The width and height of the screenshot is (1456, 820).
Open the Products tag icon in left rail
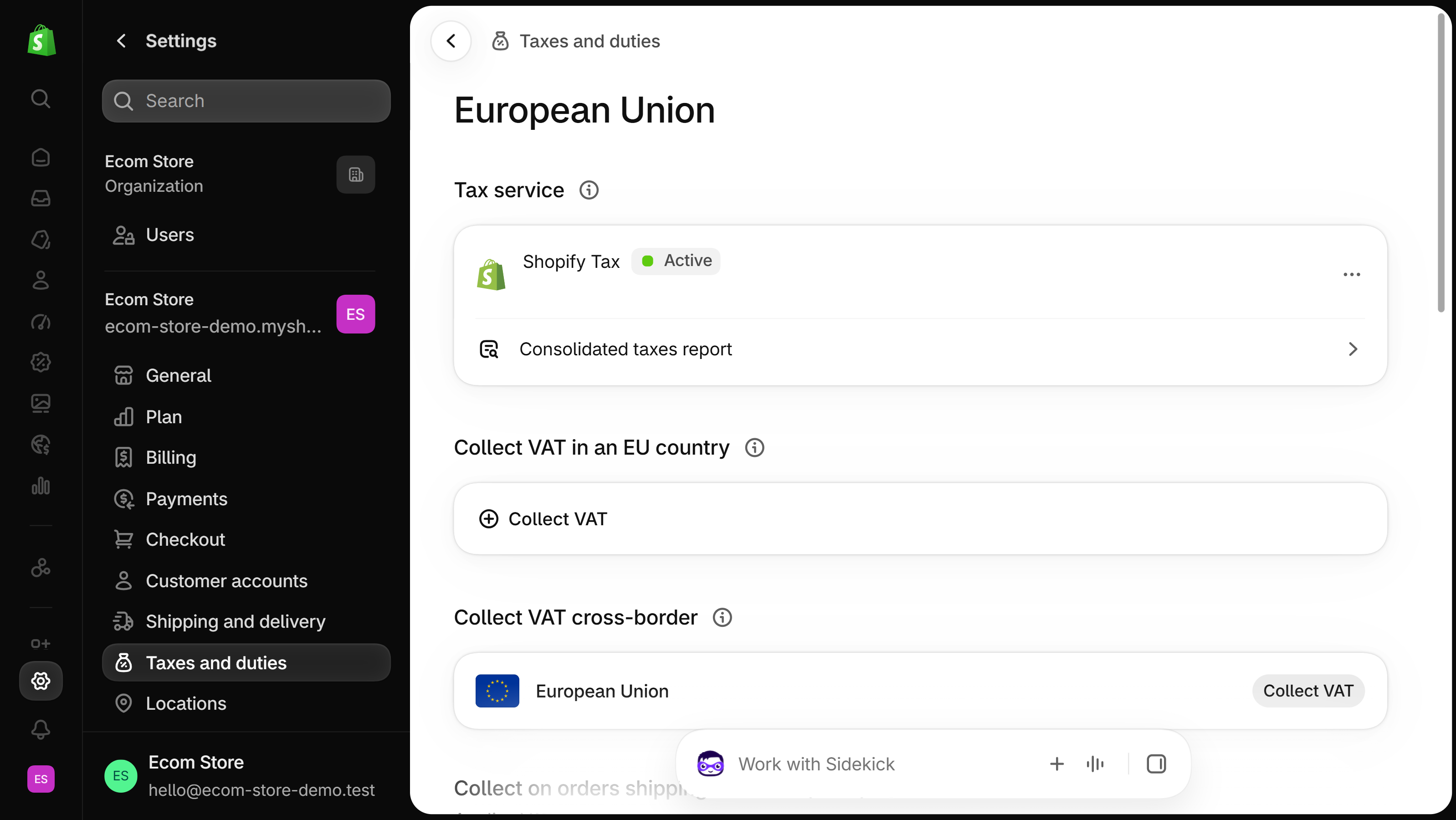(x=41, y=240)
